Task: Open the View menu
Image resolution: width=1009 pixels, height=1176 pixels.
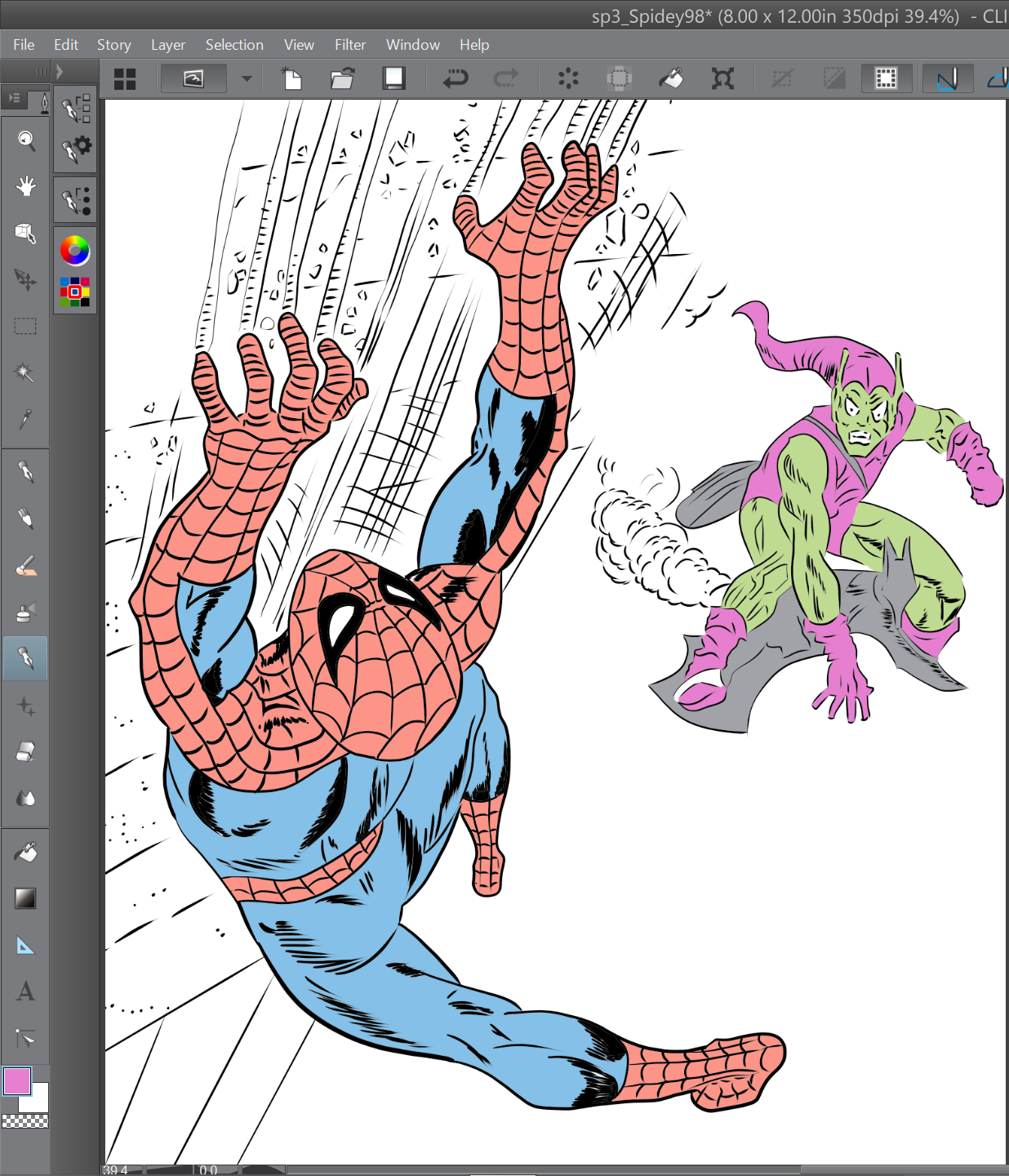Action: tap(299, 45)
